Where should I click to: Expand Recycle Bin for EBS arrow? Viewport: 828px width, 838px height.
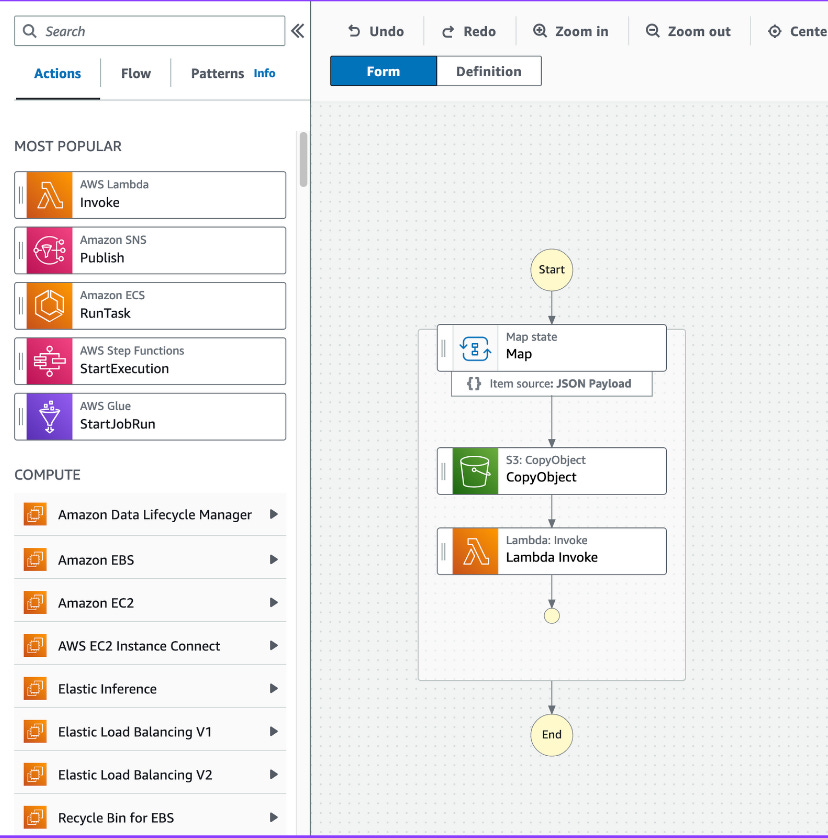tap(274, 818)
